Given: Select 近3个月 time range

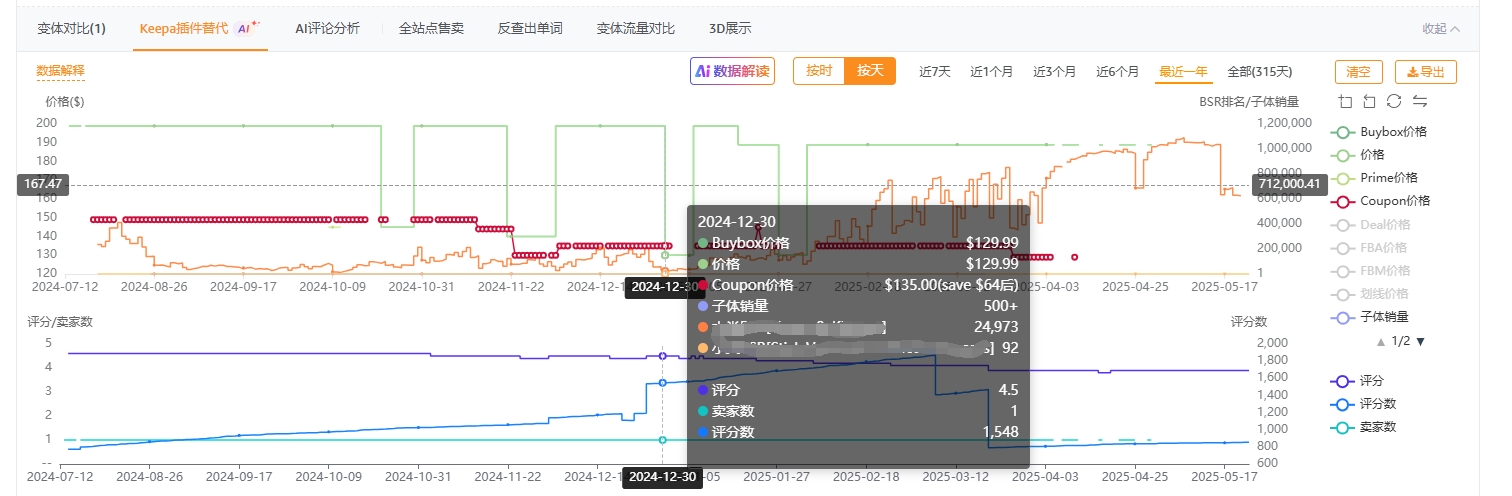Looking at the screenshot, I should [x=1054, y=72].
